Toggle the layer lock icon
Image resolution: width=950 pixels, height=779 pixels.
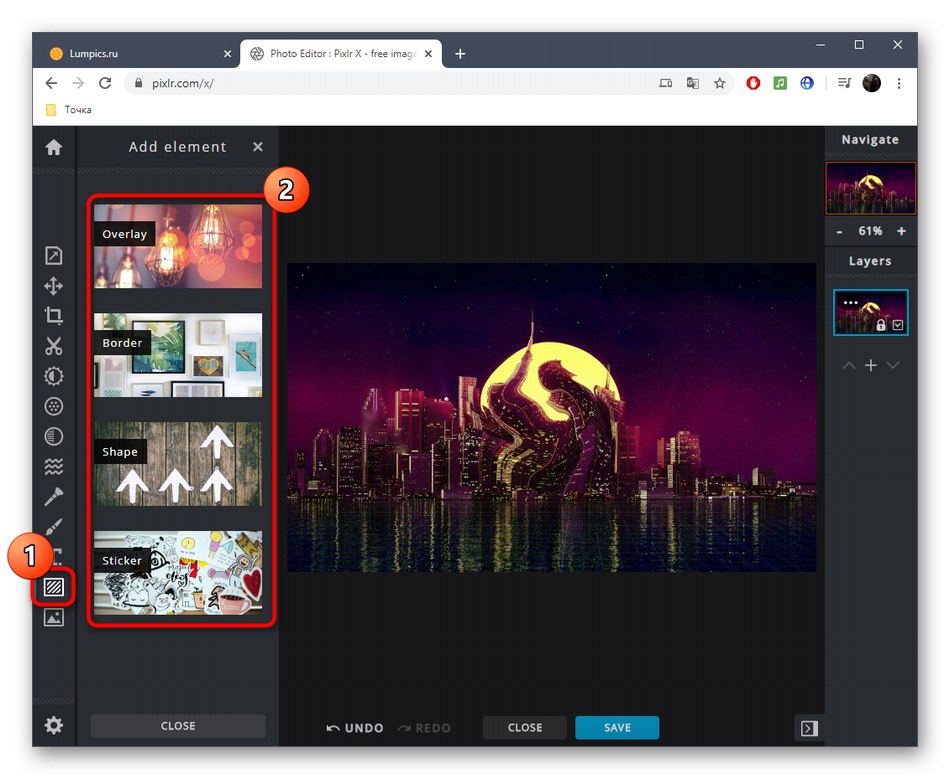[881, 325]
